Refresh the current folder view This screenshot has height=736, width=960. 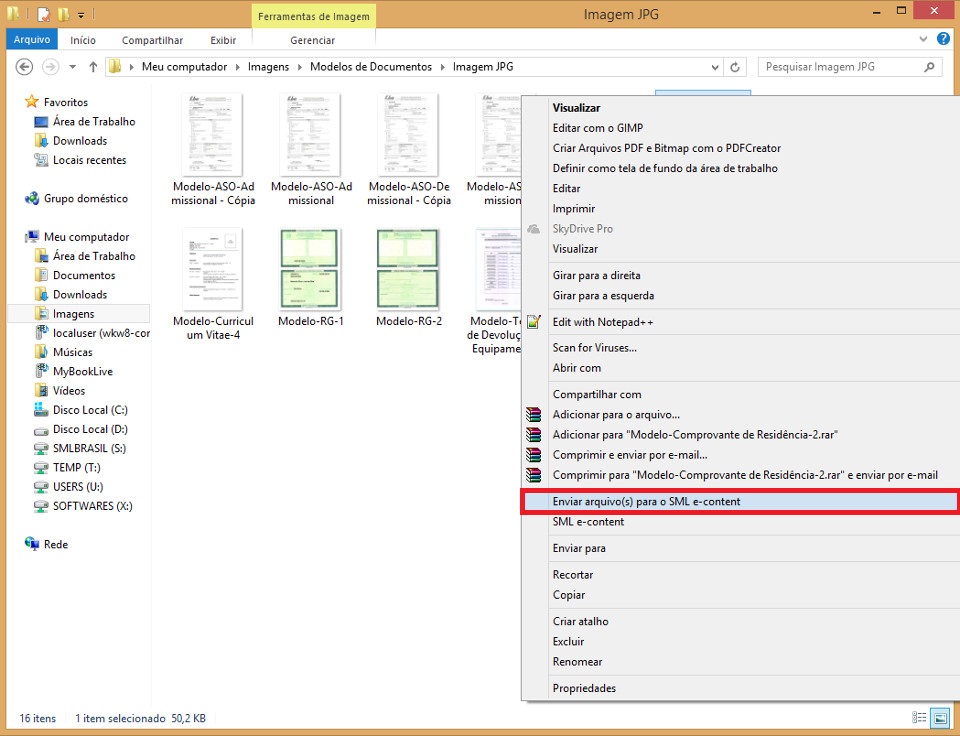pyautogui.click(x=736, y=67)
